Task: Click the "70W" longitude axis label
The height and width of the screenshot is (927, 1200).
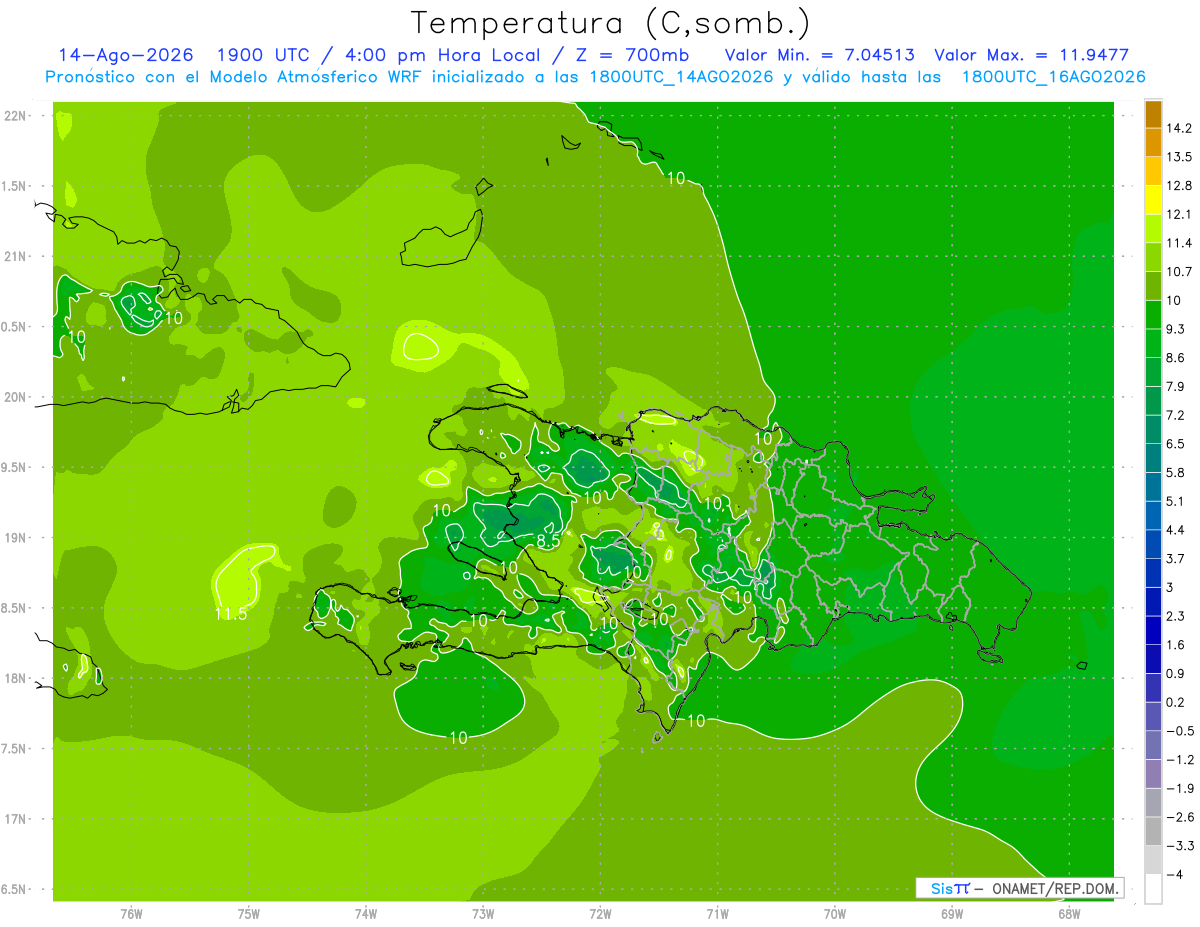Action: (834, 914)
